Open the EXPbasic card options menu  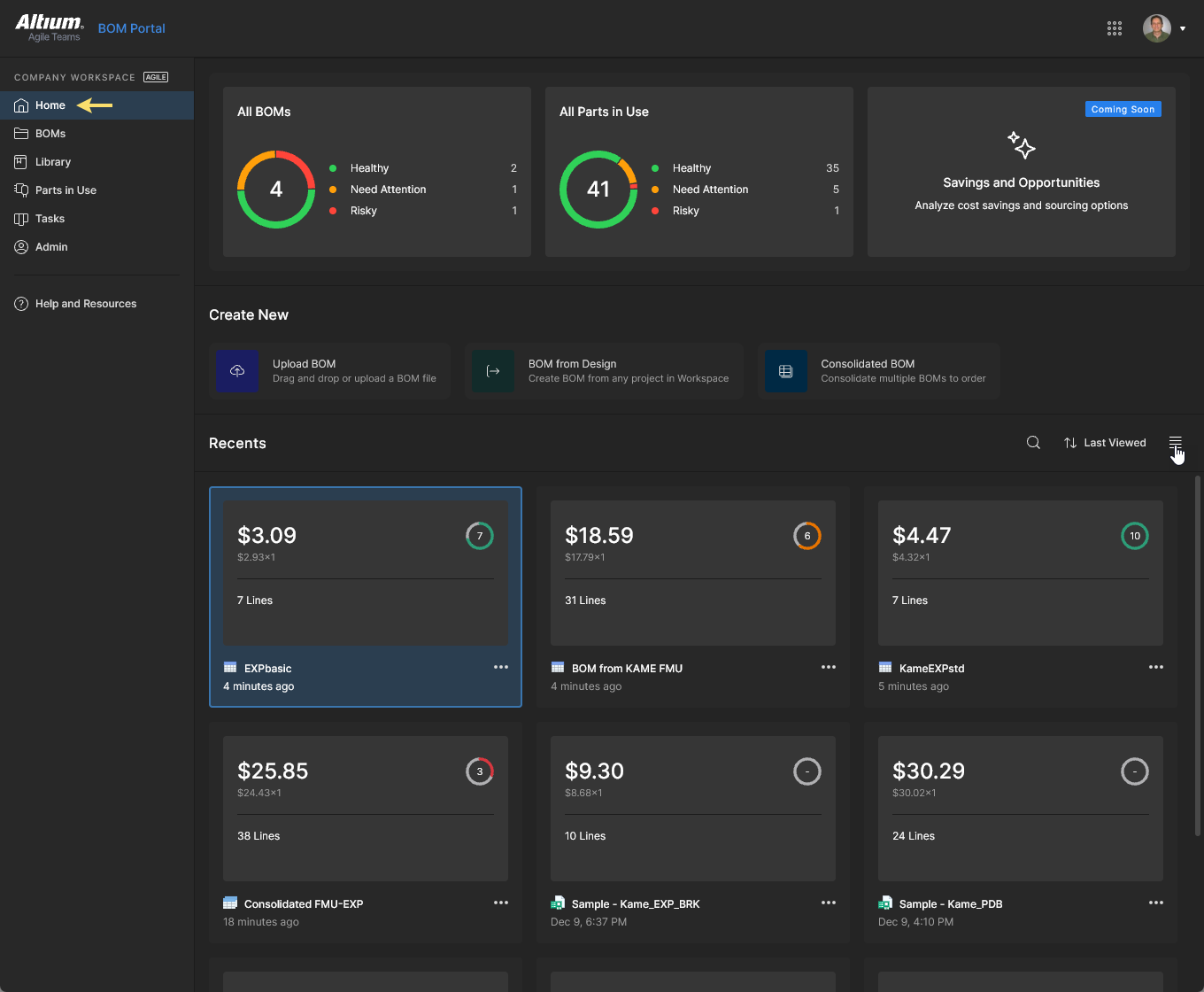[x=501, y=667]
